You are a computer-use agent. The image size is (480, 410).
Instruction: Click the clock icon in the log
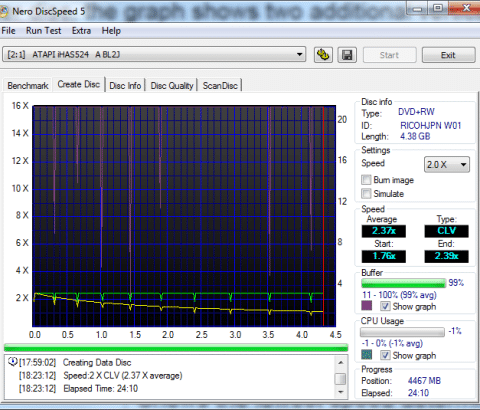pyautogui.click(x=13, y=362)
